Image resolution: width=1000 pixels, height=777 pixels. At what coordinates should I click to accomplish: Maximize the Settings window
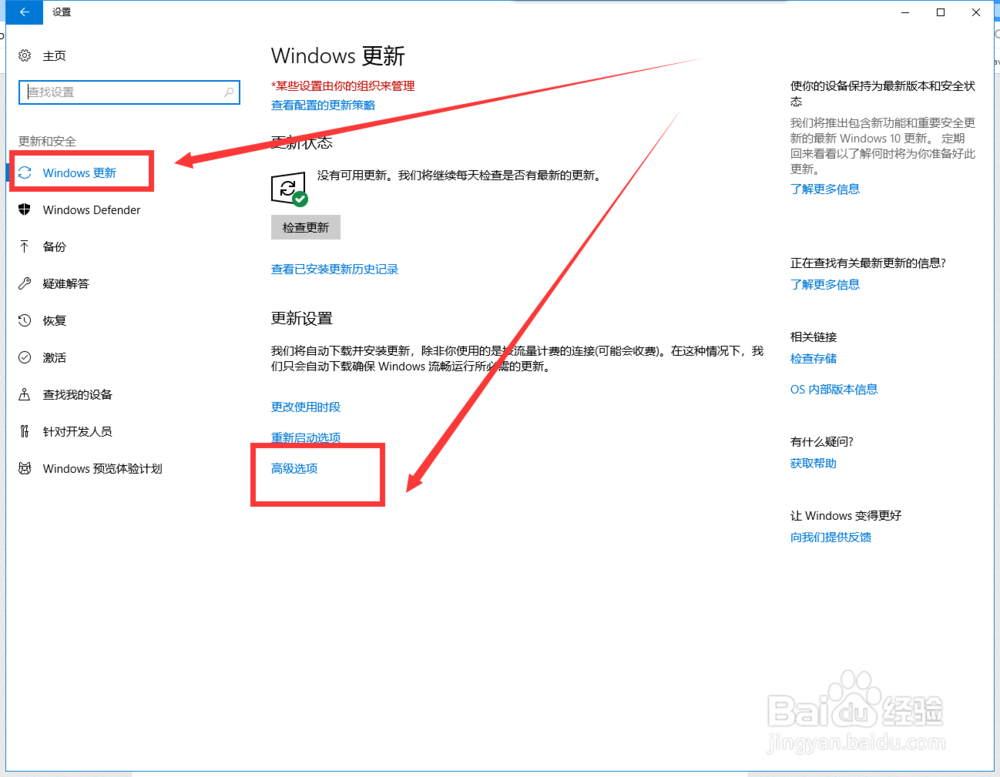(x=941, y=12)
